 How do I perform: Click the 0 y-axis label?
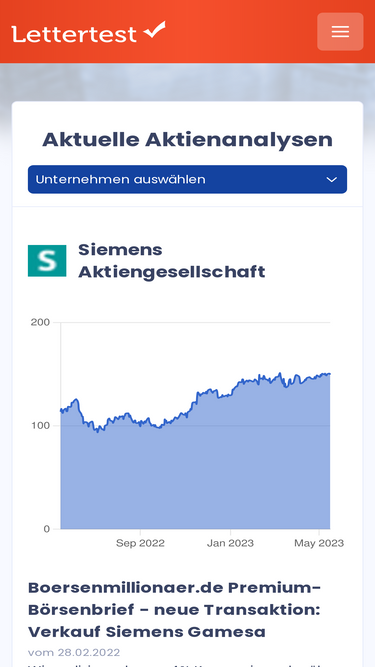(x=46, y=529)
